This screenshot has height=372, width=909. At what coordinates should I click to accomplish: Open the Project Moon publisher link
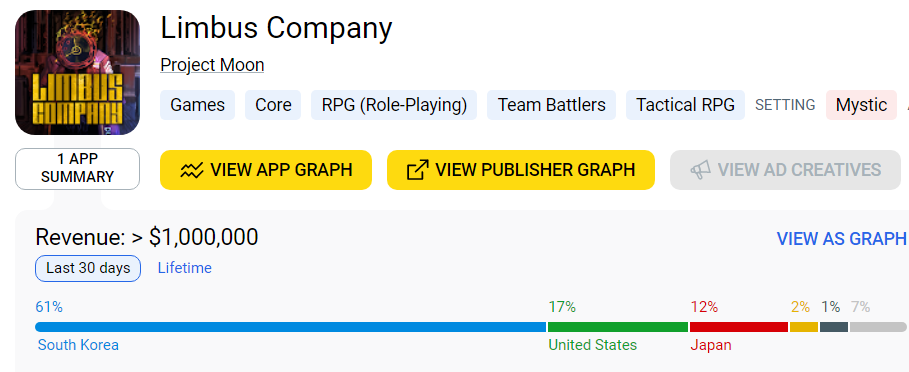pyautogui.click(x=212, y=65)
